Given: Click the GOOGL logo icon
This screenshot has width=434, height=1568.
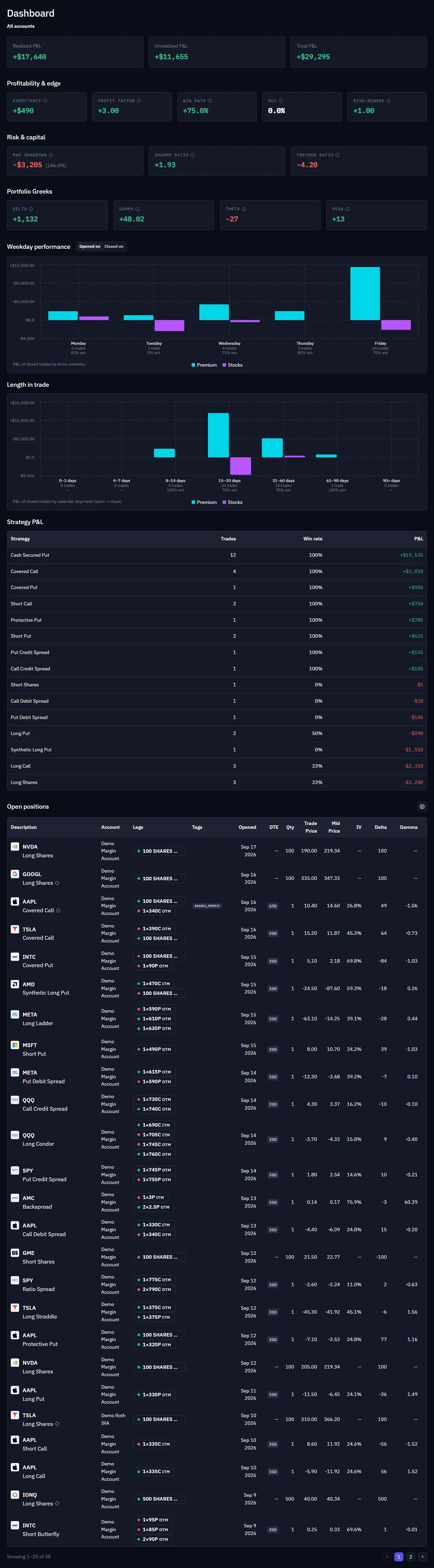Looking at the screenshot, I should point(15,873).
